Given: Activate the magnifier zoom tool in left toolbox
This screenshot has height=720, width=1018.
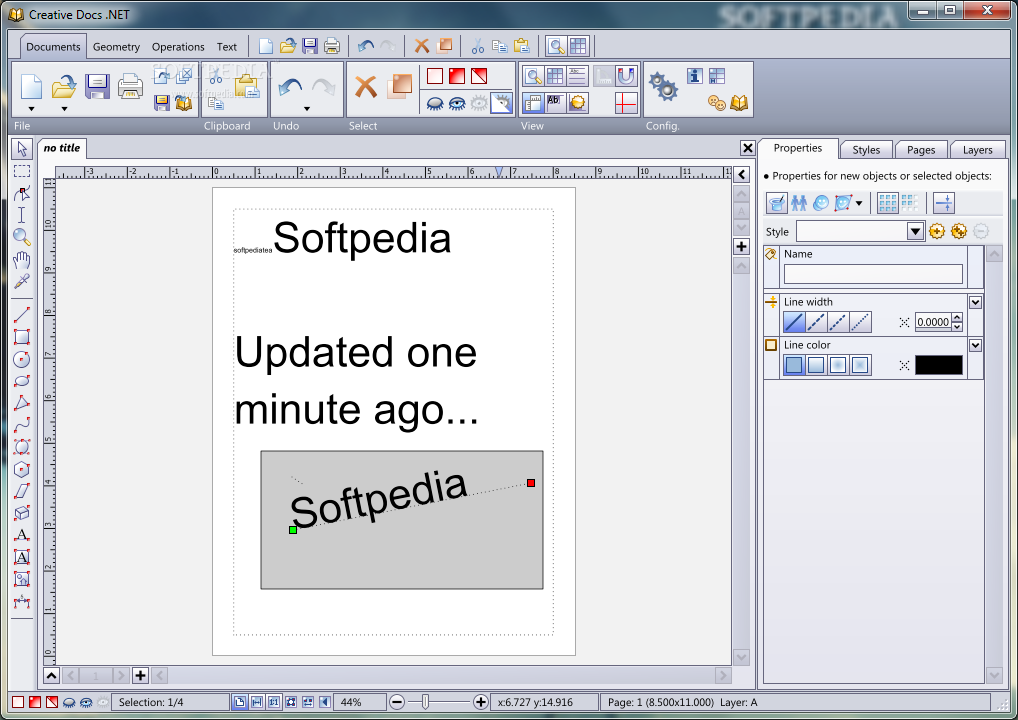Looking at the screenshot, I should point(21,237).
